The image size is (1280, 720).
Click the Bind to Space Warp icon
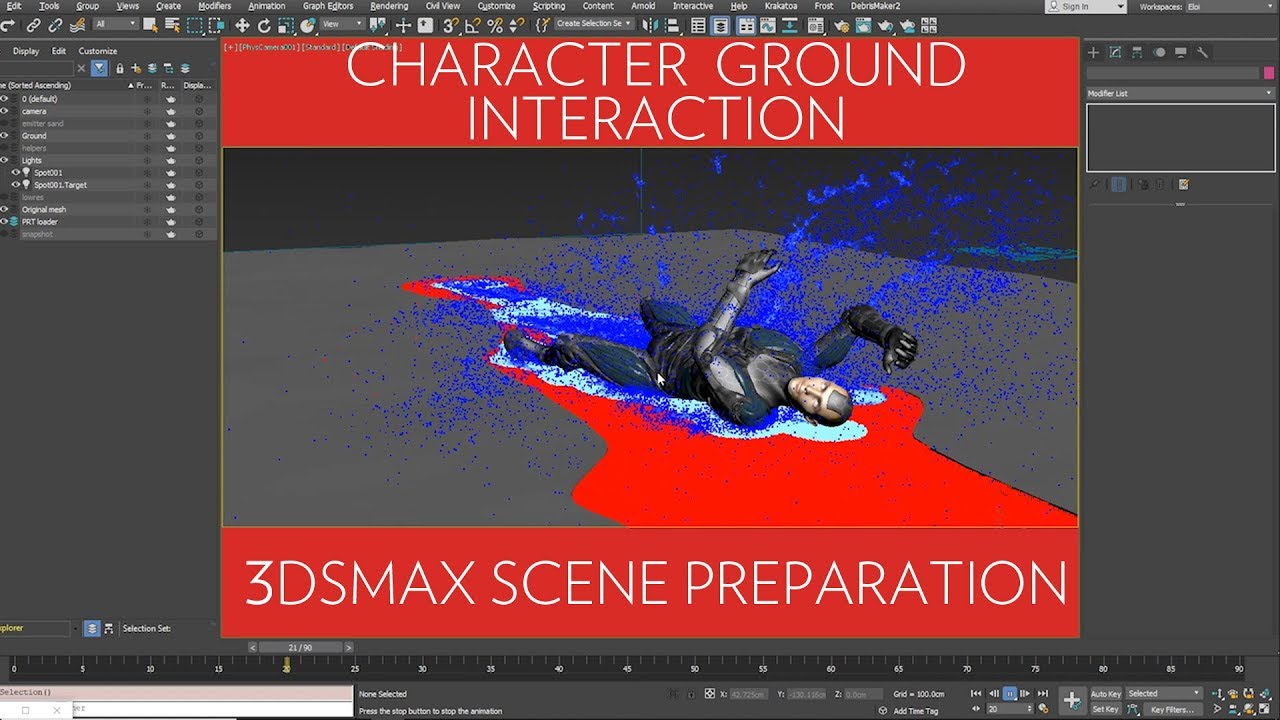pos(78,25)
